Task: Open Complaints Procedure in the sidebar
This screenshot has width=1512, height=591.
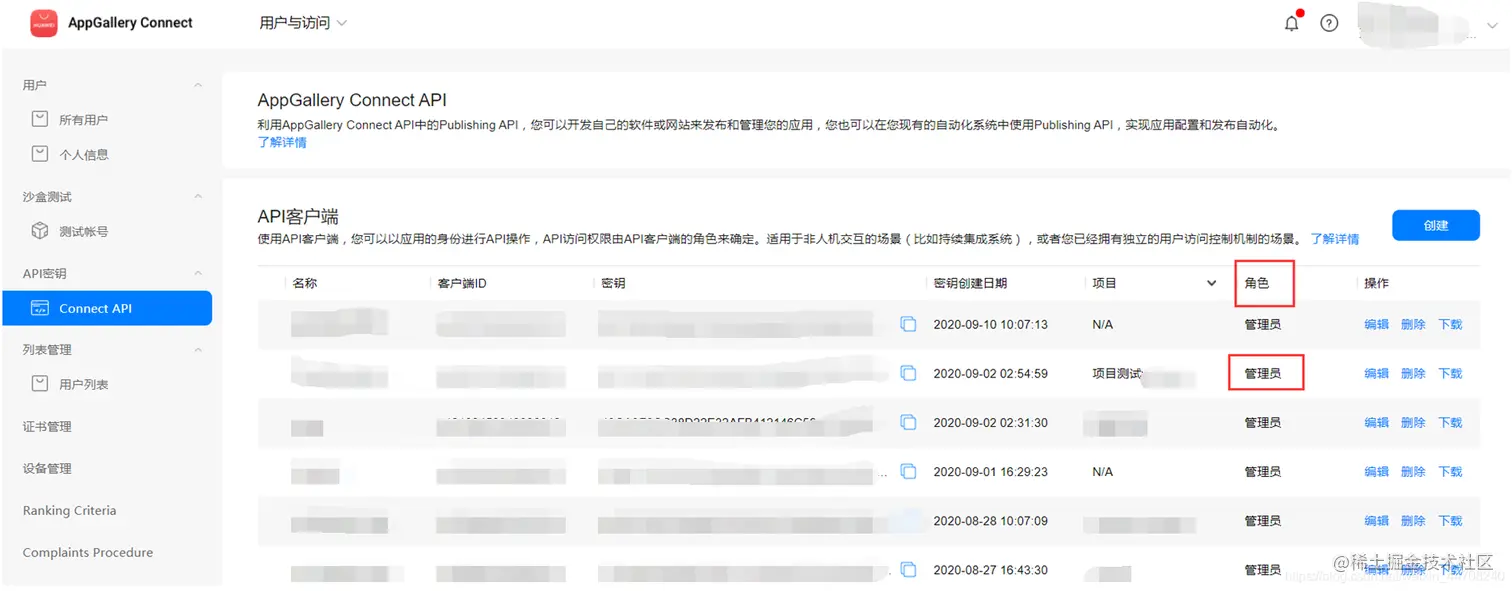Action: [x=88, y=552]
